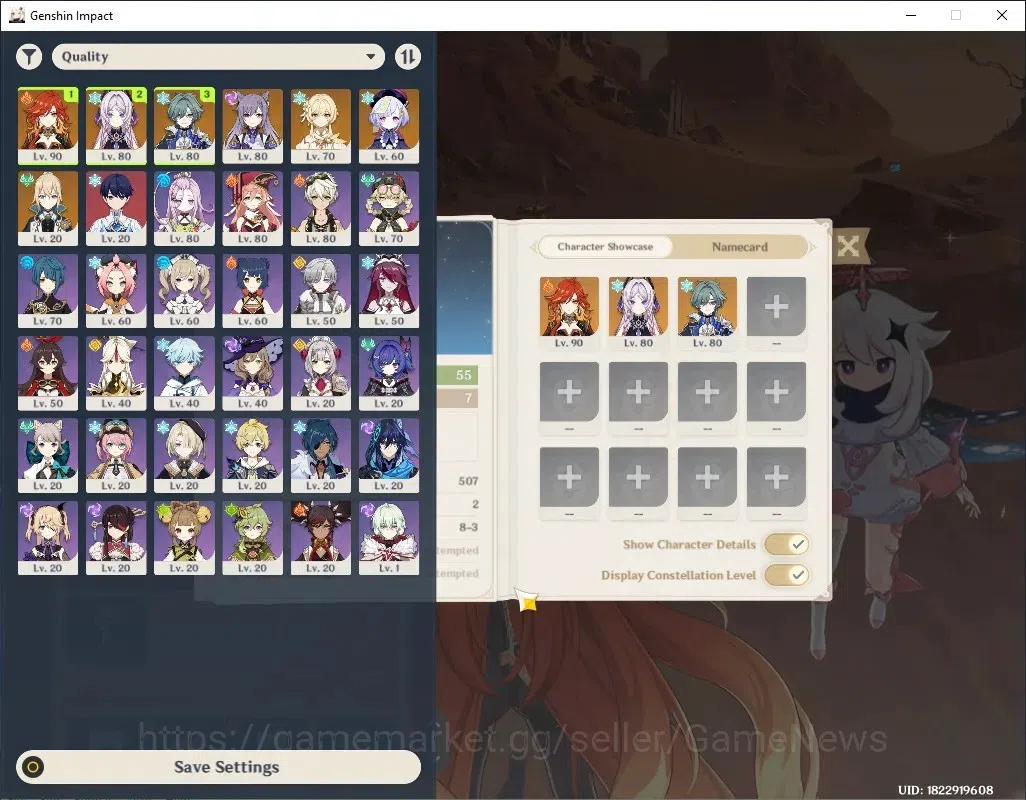Screen dimensions: 1026x800
Task: Pick Collei Lv. 20 with green hair
Action: point(252,538)
